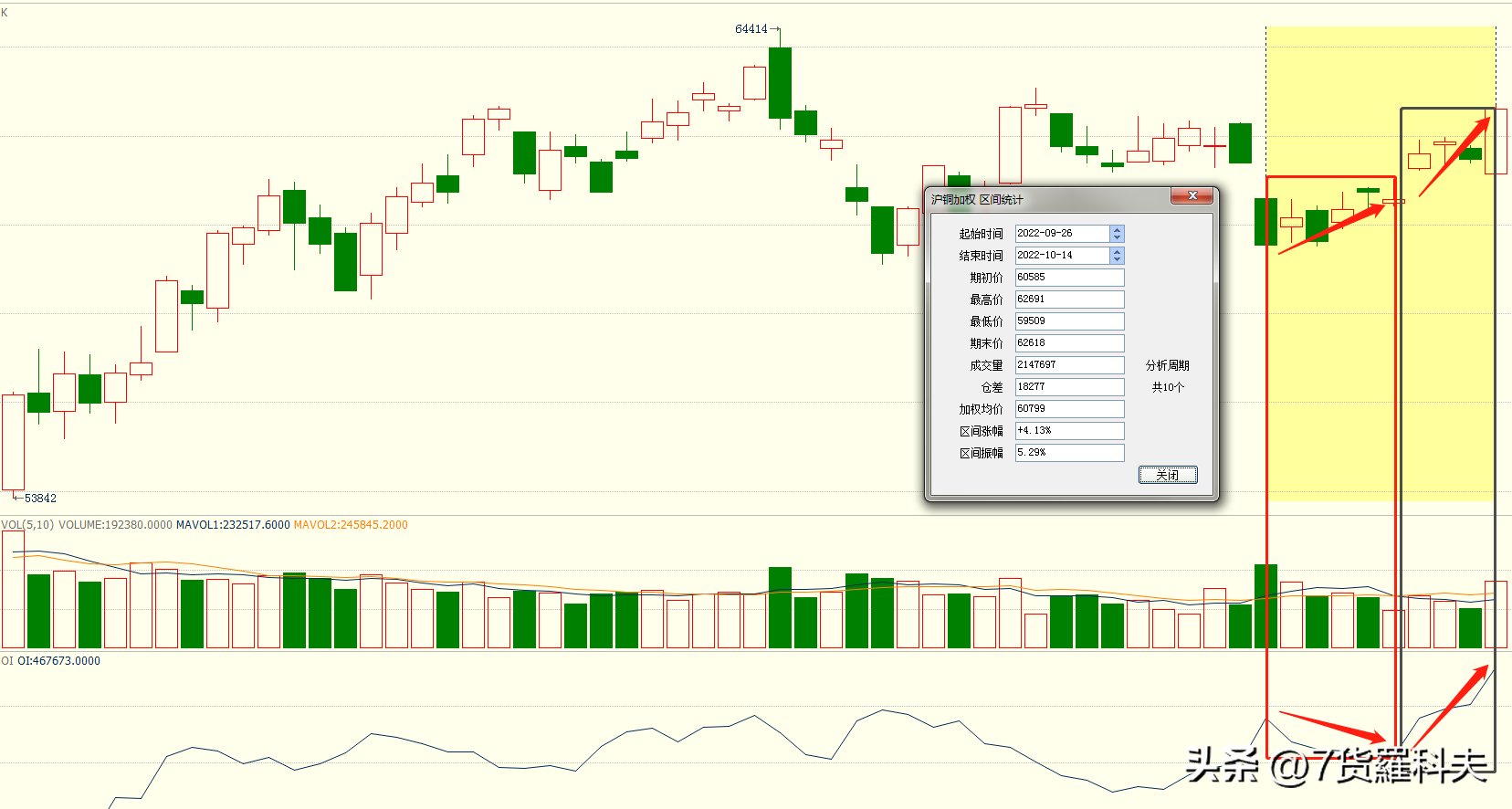Click the 起始时间 label
This screenshot has width=1512, height=809.
pos(981,234)
